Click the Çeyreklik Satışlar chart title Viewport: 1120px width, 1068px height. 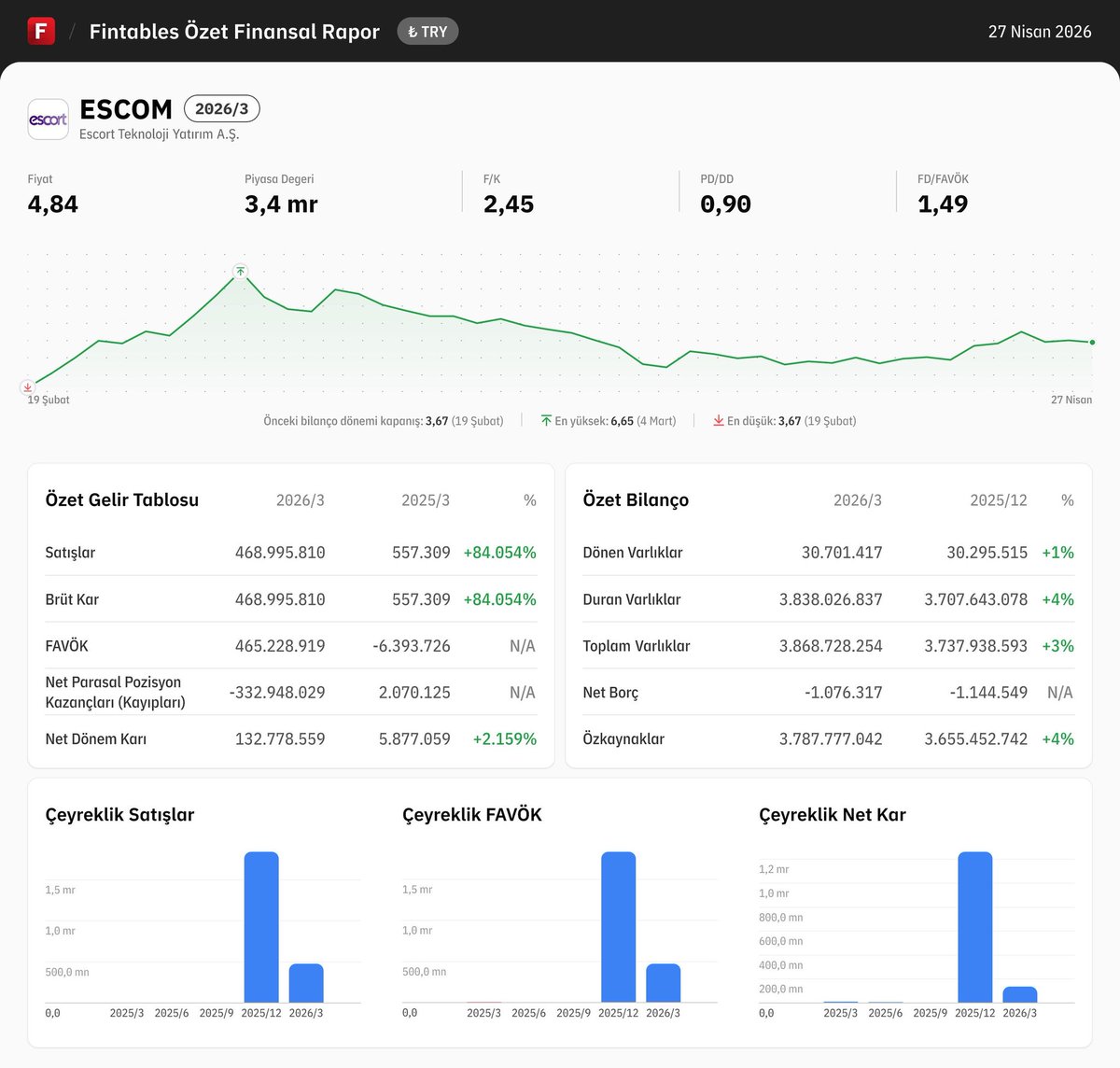[120, 815]
